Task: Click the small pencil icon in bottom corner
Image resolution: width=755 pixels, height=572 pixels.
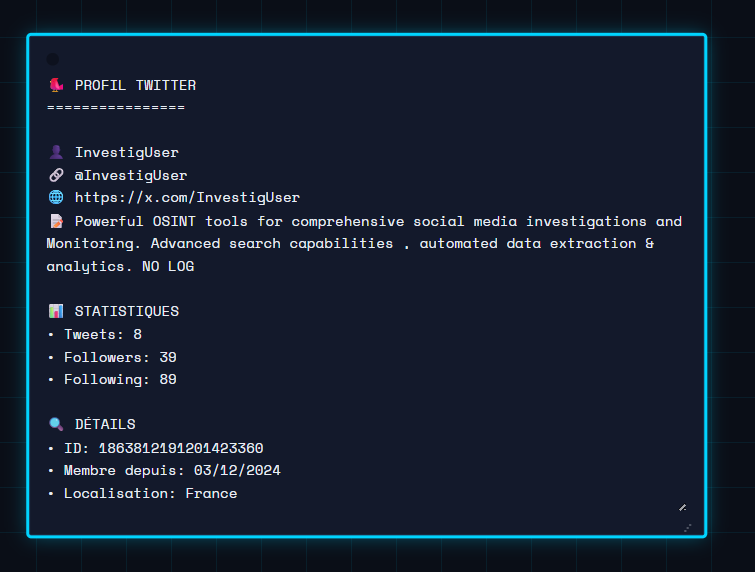Action: pos(682,507)
